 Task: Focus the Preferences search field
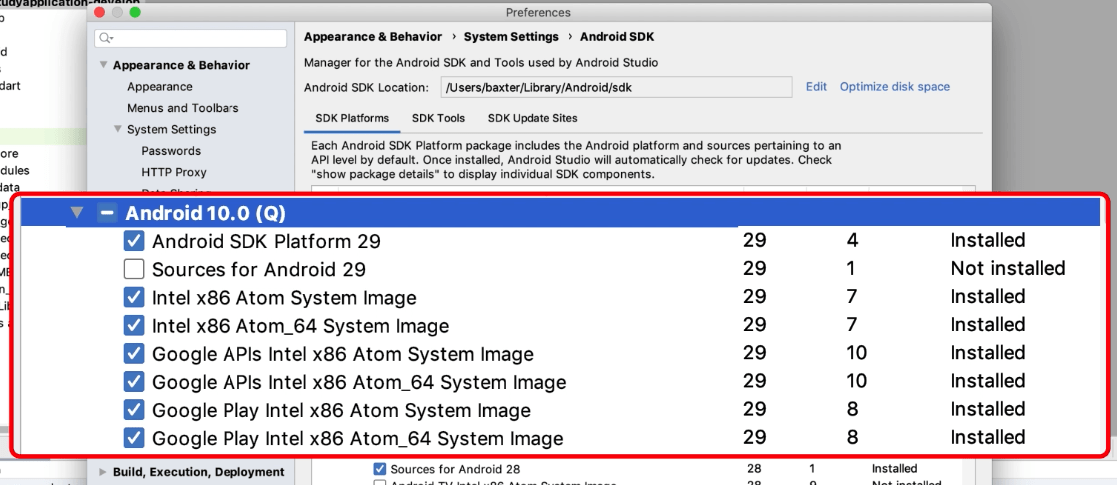tap(191, 38)
